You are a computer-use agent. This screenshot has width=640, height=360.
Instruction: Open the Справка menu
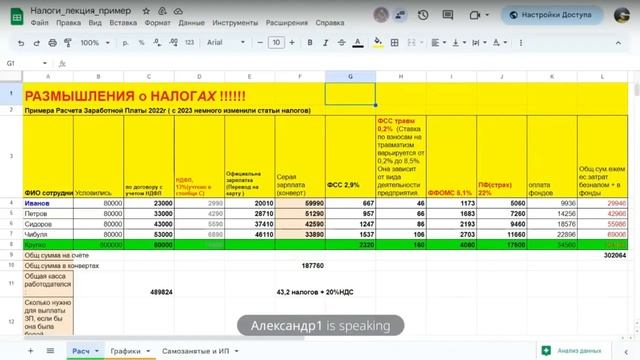(x=330, y=23)
